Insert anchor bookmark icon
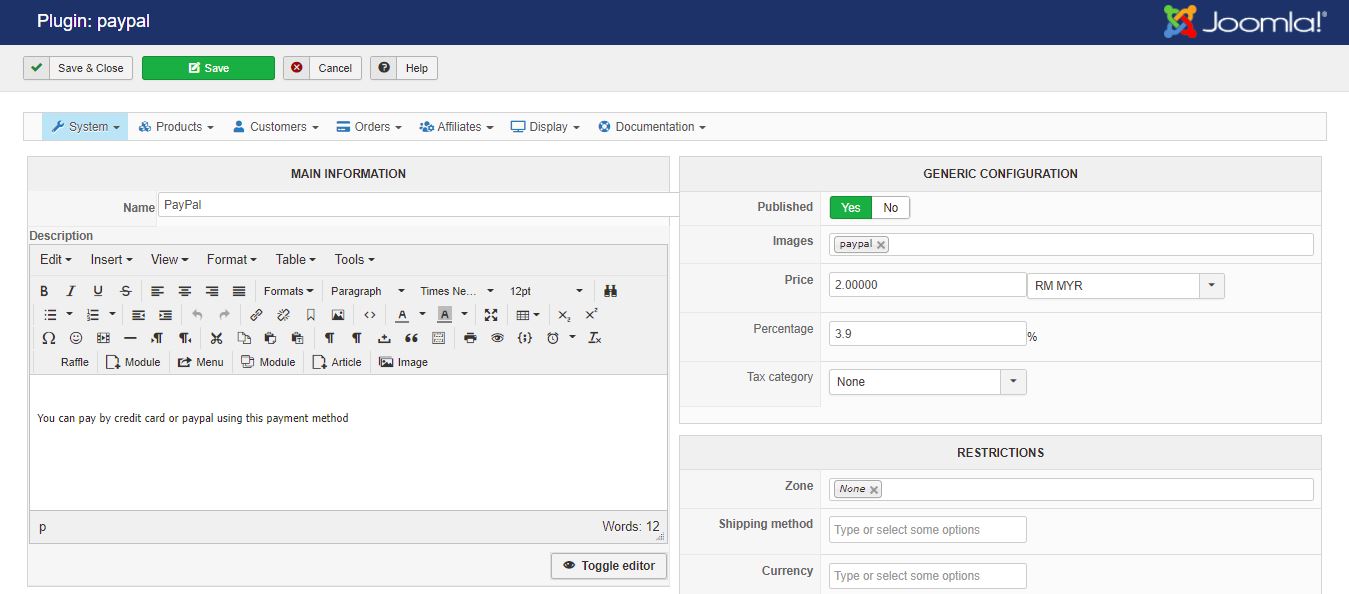 311,315
